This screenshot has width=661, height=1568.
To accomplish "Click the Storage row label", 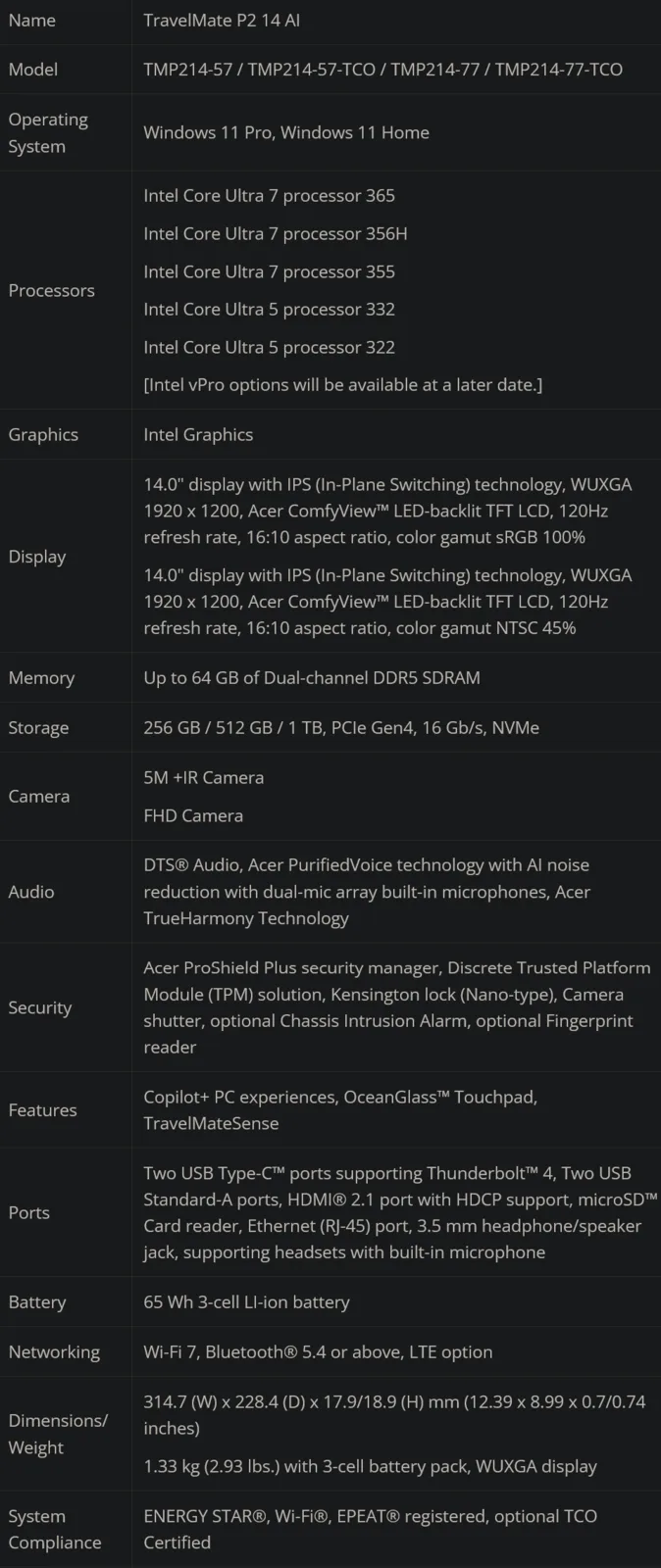I will (x=38, y=727).
